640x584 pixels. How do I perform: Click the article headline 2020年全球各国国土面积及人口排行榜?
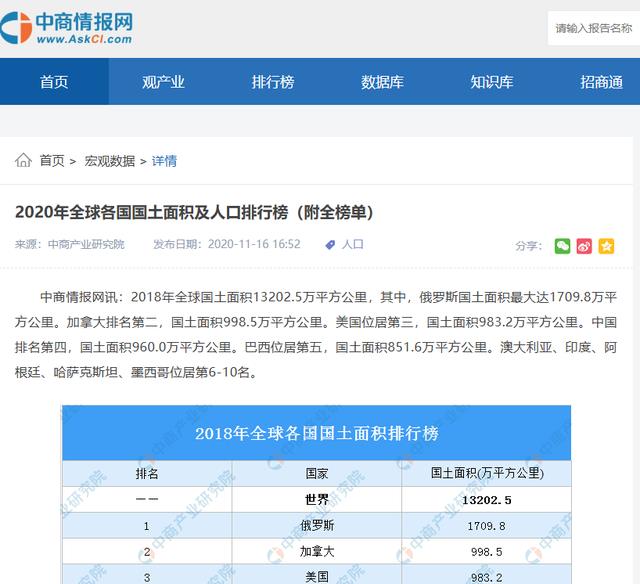tap(194, 212)
